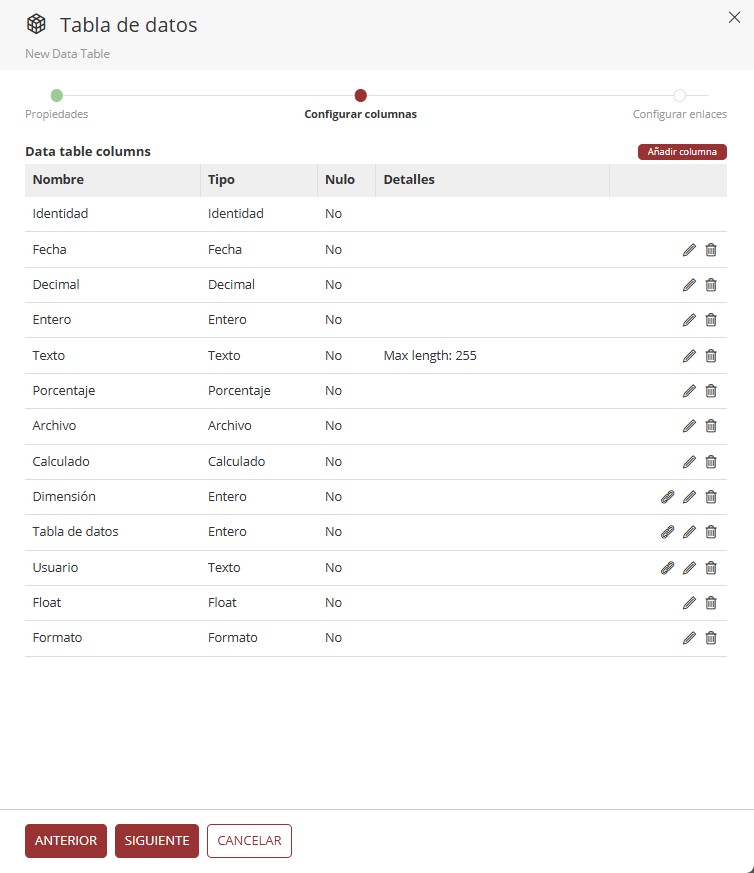
Task: Jump to the Propiedades step
Action: [x=56, y=96]
